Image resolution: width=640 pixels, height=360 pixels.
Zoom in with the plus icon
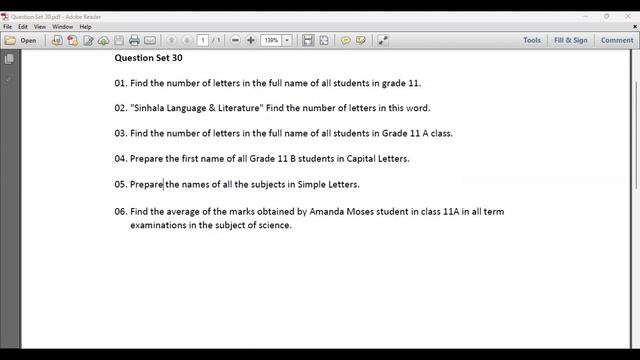(251, 40)
